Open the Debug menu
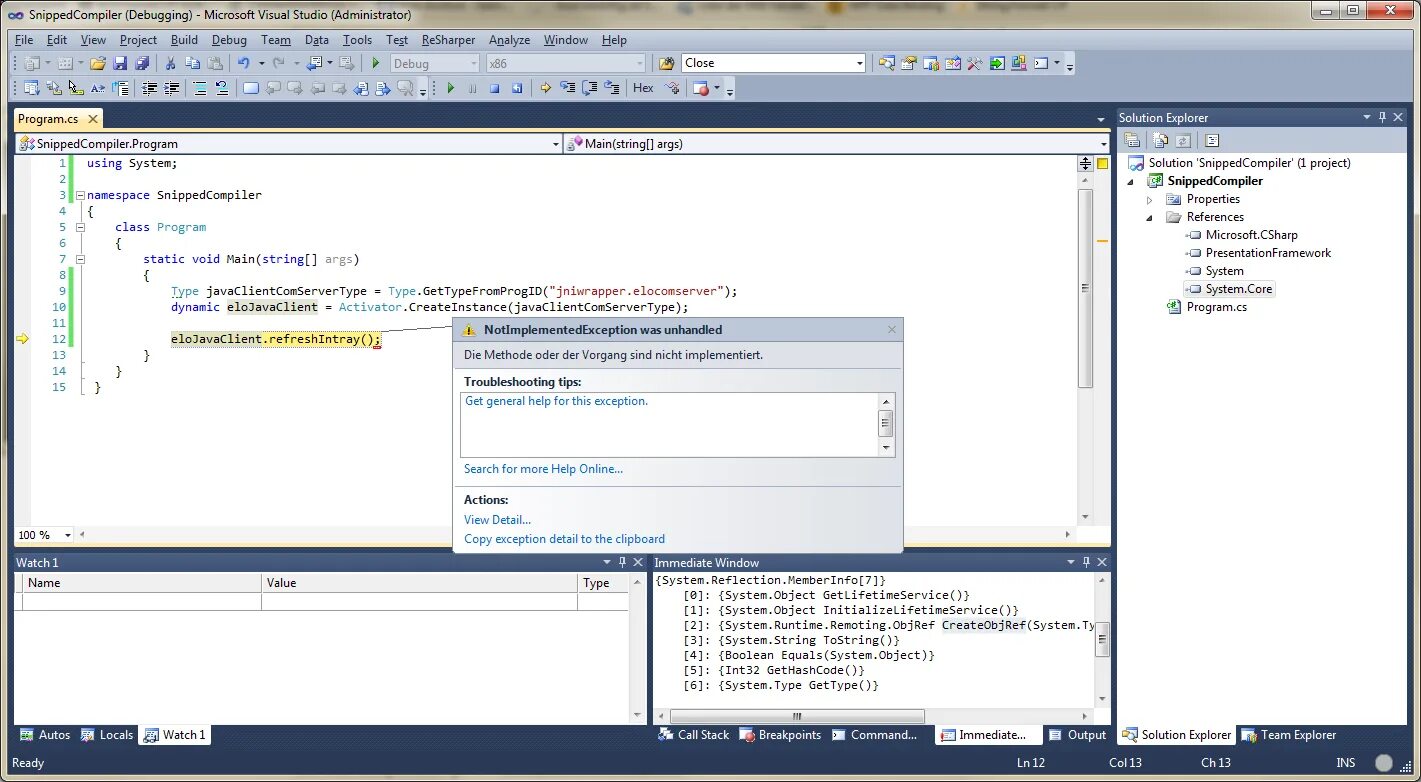 tap(229, 40)
